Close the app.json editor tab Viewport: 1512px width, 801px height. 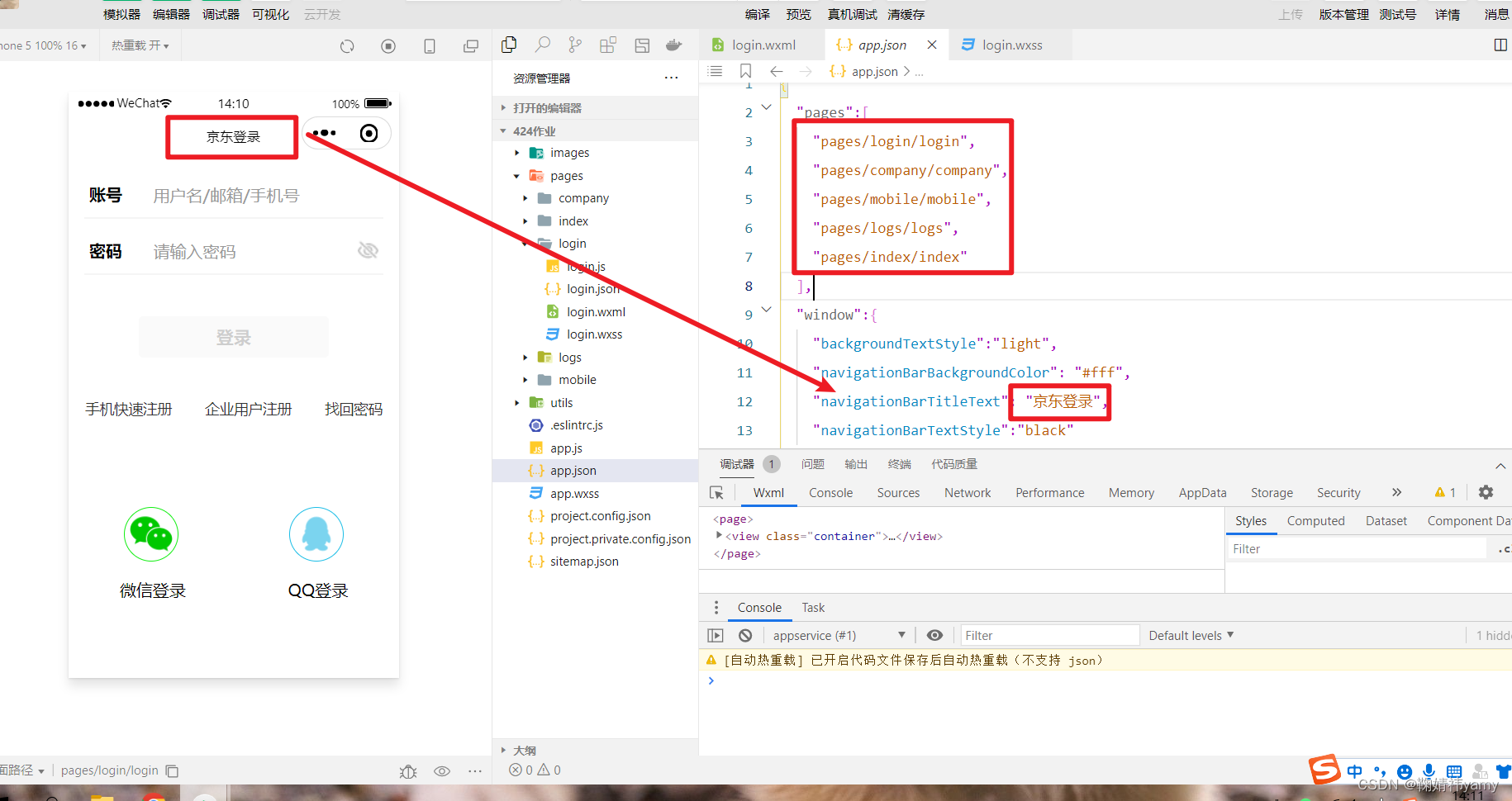click(x=932, y=45)
